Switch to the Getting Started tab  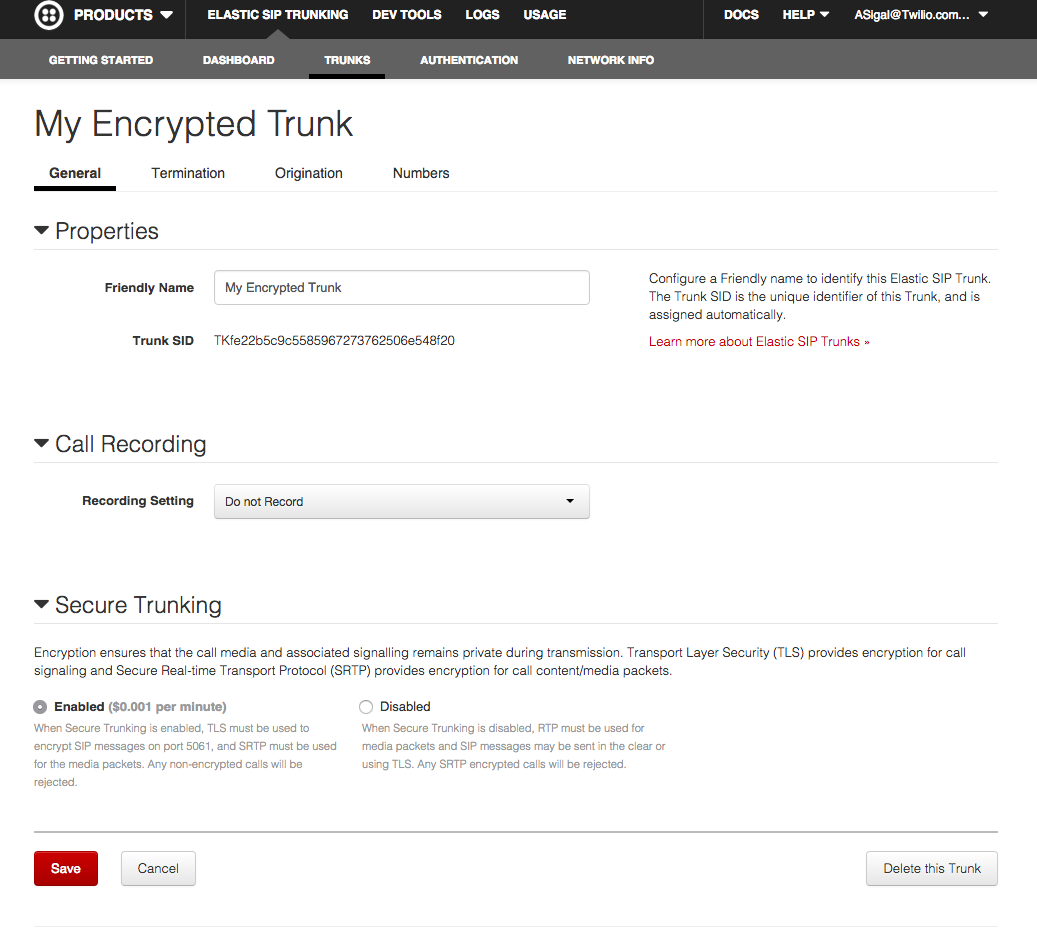coord(101,60)
